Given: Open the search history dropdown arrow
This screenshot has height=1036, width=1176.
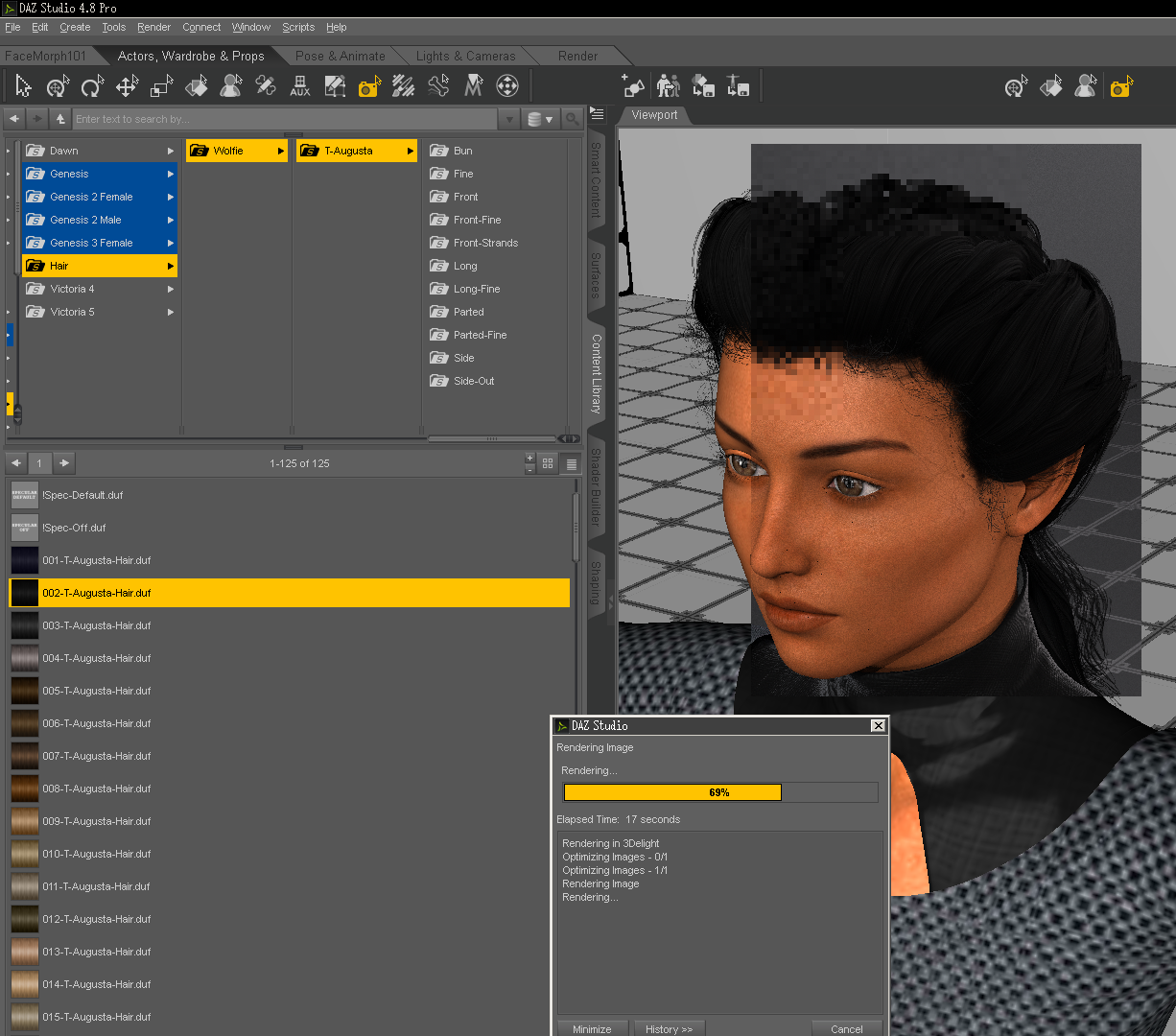Looking at the screenshot, I should click(x=509, y=119).
